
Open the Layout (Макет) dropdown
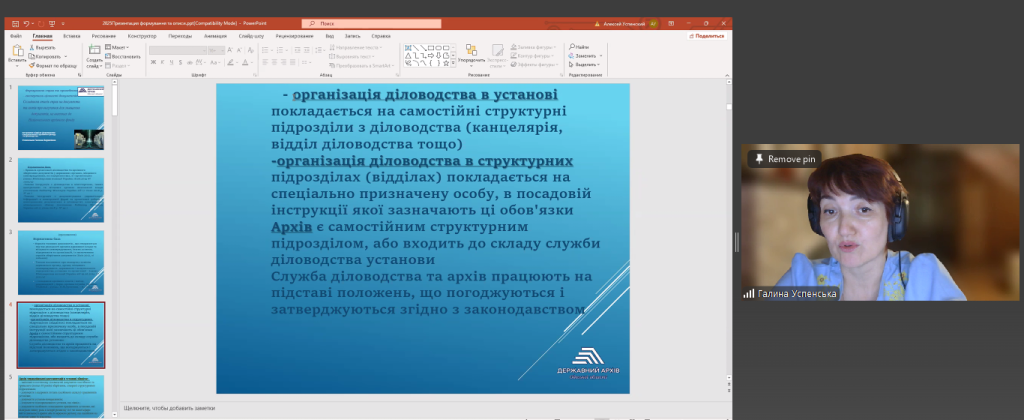pyautogui.click(x=118, y=47)
